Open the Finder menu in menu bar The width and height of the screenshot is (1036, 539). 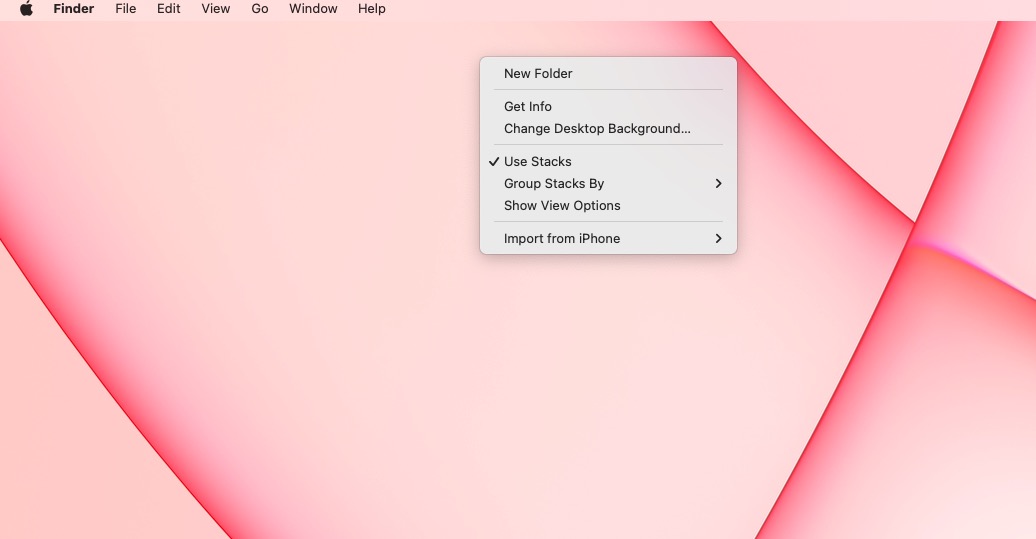point(74,9)
